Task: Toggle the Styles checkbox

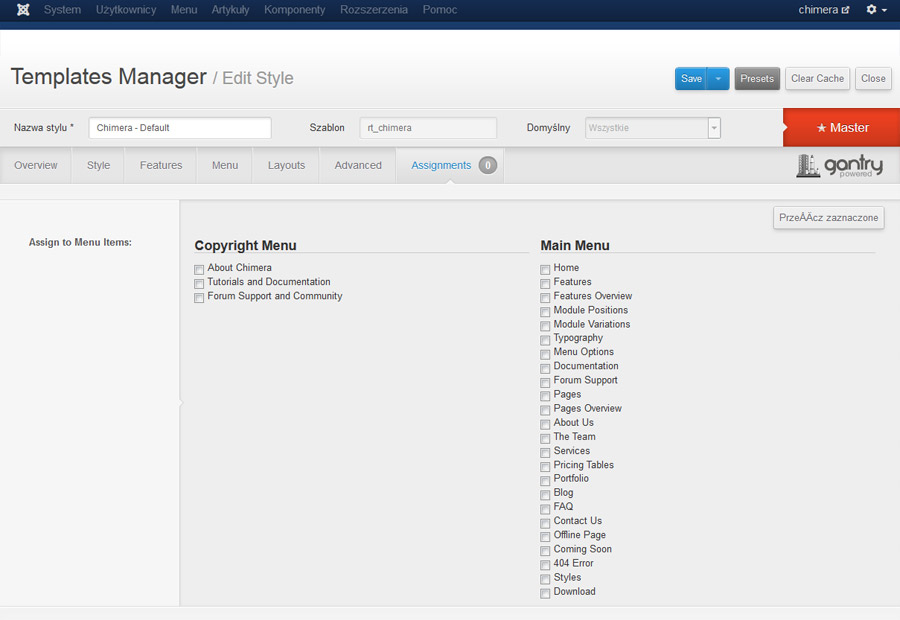Action: click(545, 579)
